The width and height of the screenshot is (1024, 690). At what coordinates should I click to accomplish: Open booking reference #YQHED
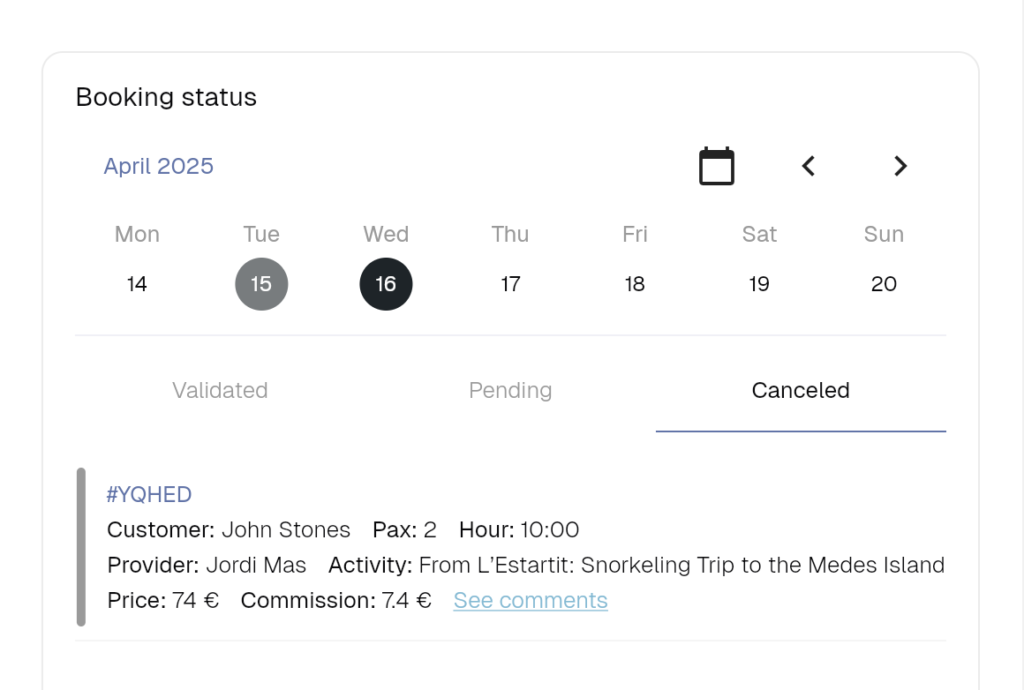(x=149, y=494)
